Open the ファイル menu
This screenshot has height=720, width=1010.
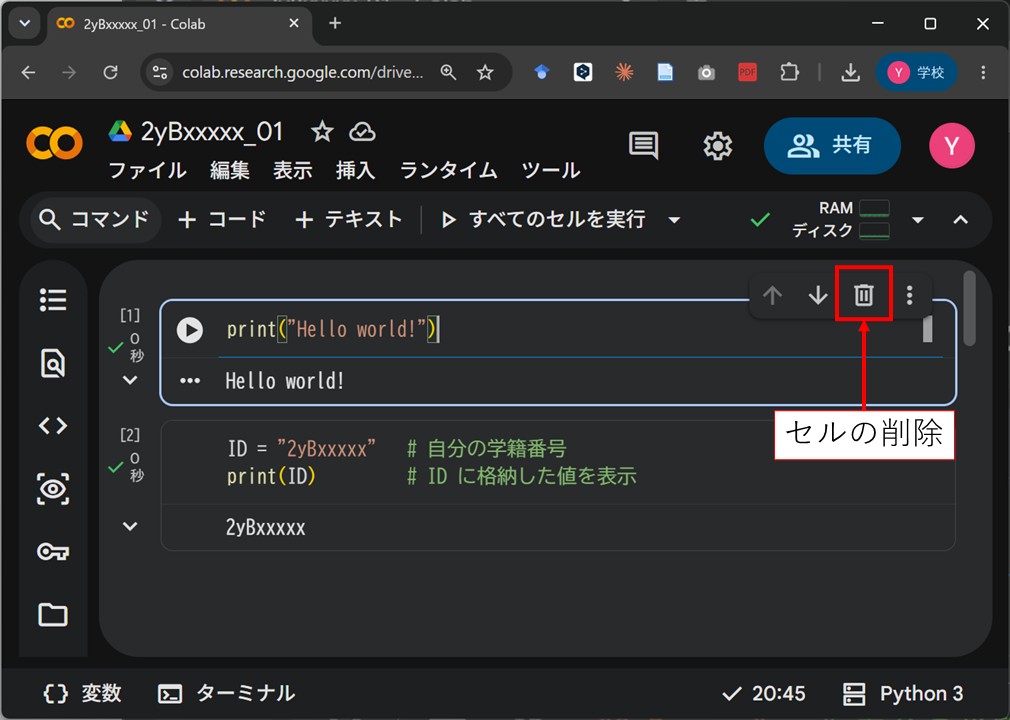[148, 170]
